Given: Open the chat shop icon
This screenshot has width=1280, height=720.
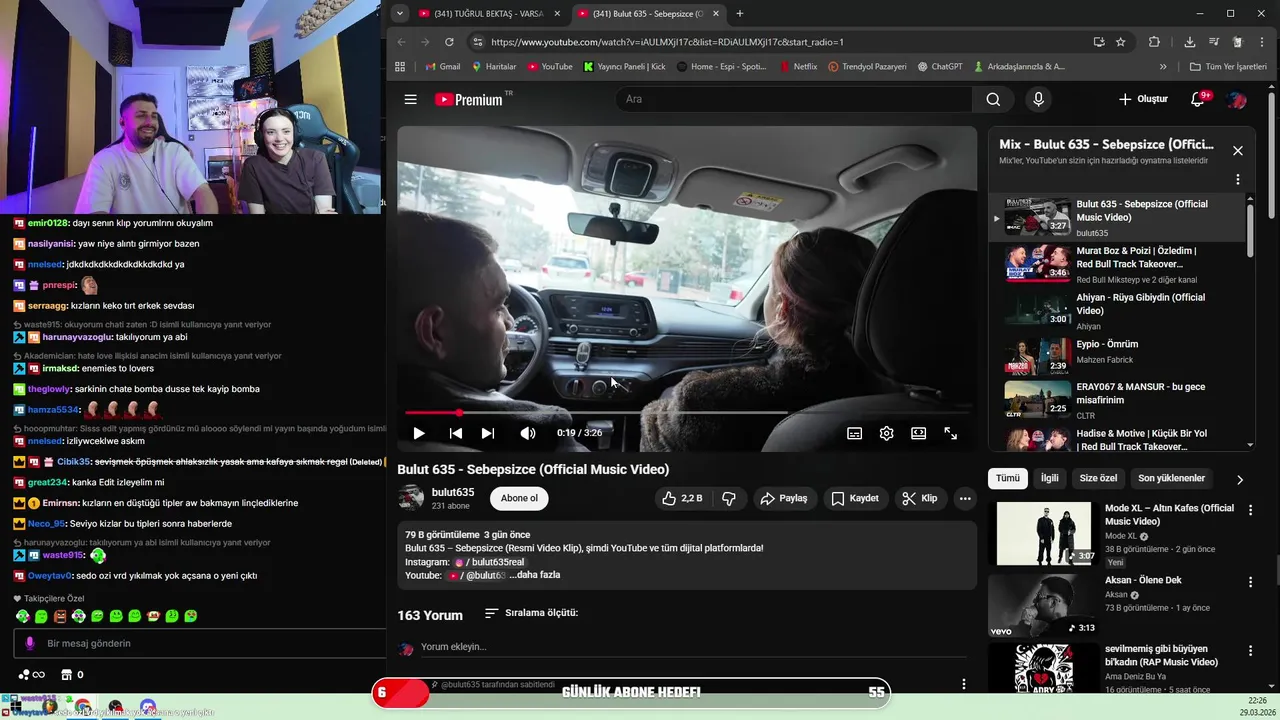Looking at the screenshot, I should click(x=66, y=675).
